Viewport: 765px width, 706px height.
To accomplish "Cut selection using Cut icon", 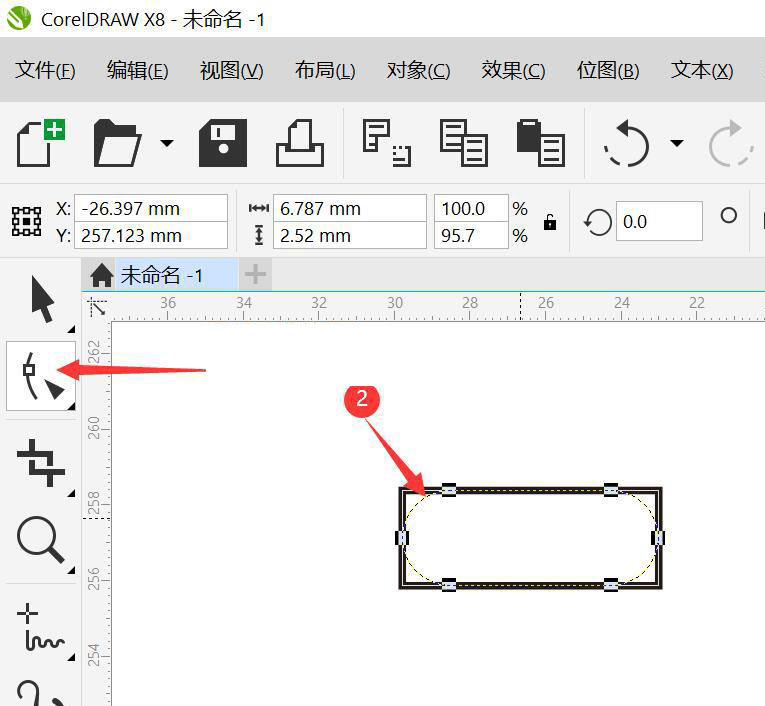I will (x=387, y=142).
